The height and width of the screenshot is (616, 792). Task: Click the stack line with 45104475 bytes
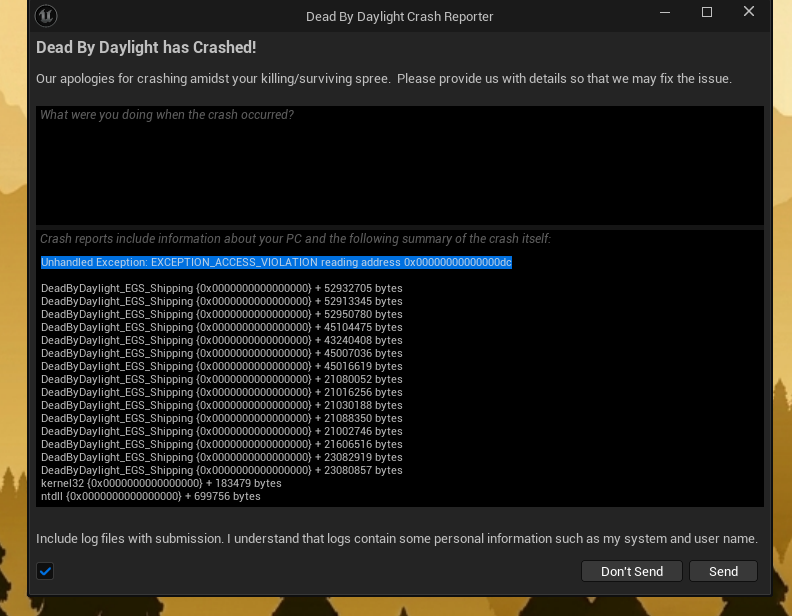222,327
